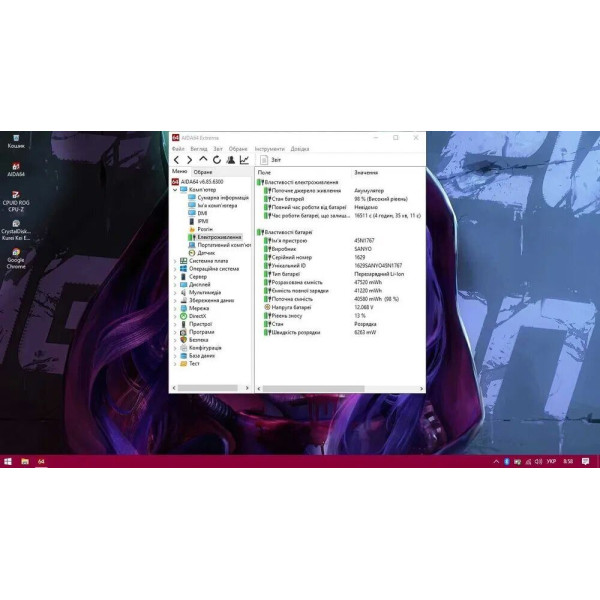Click the Конфігурація icon in tree
The height and width of the screenshot is (600, 600).
(x=183, y=348)
